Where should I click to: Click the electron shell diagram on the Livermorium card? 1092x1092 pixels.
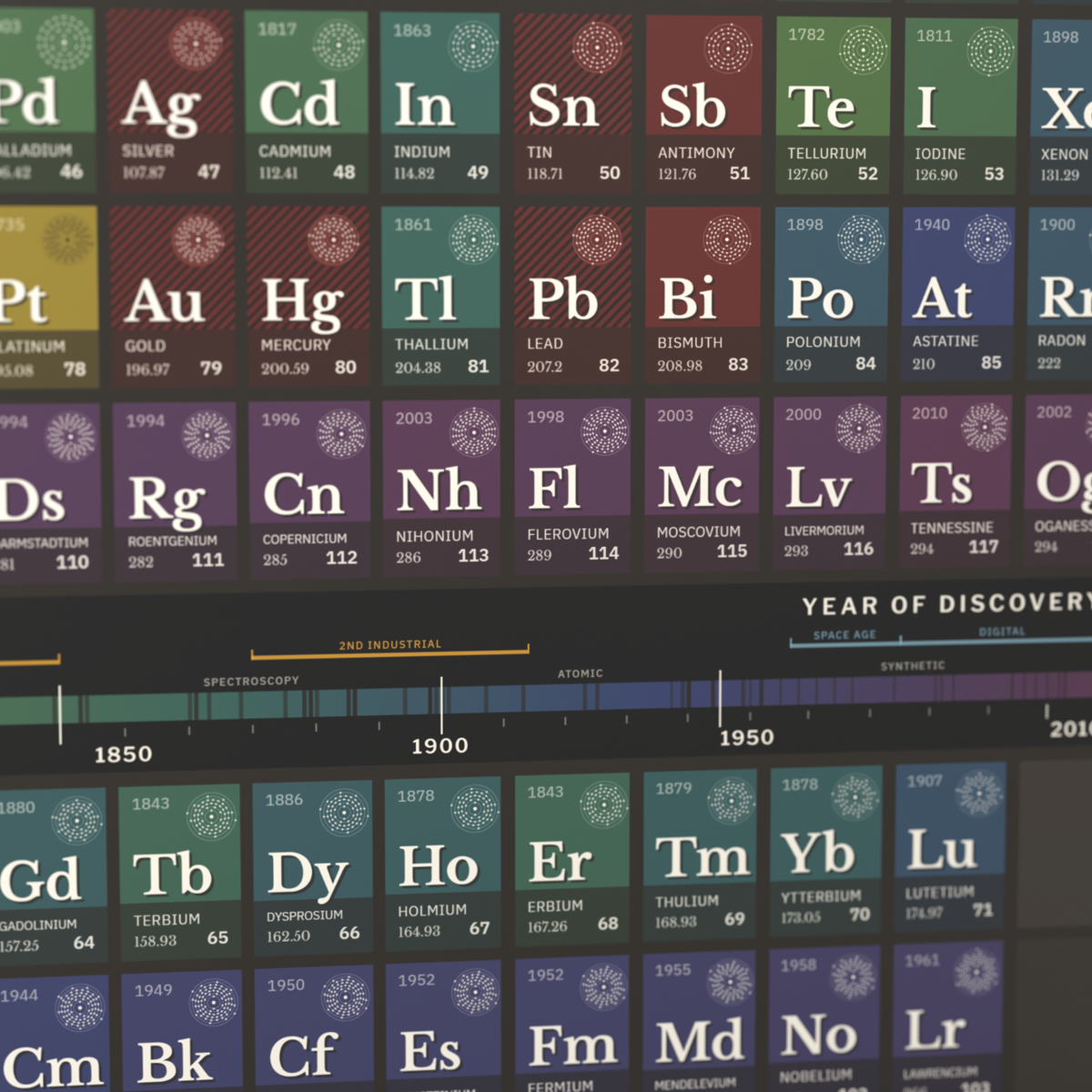pos(859,428)
